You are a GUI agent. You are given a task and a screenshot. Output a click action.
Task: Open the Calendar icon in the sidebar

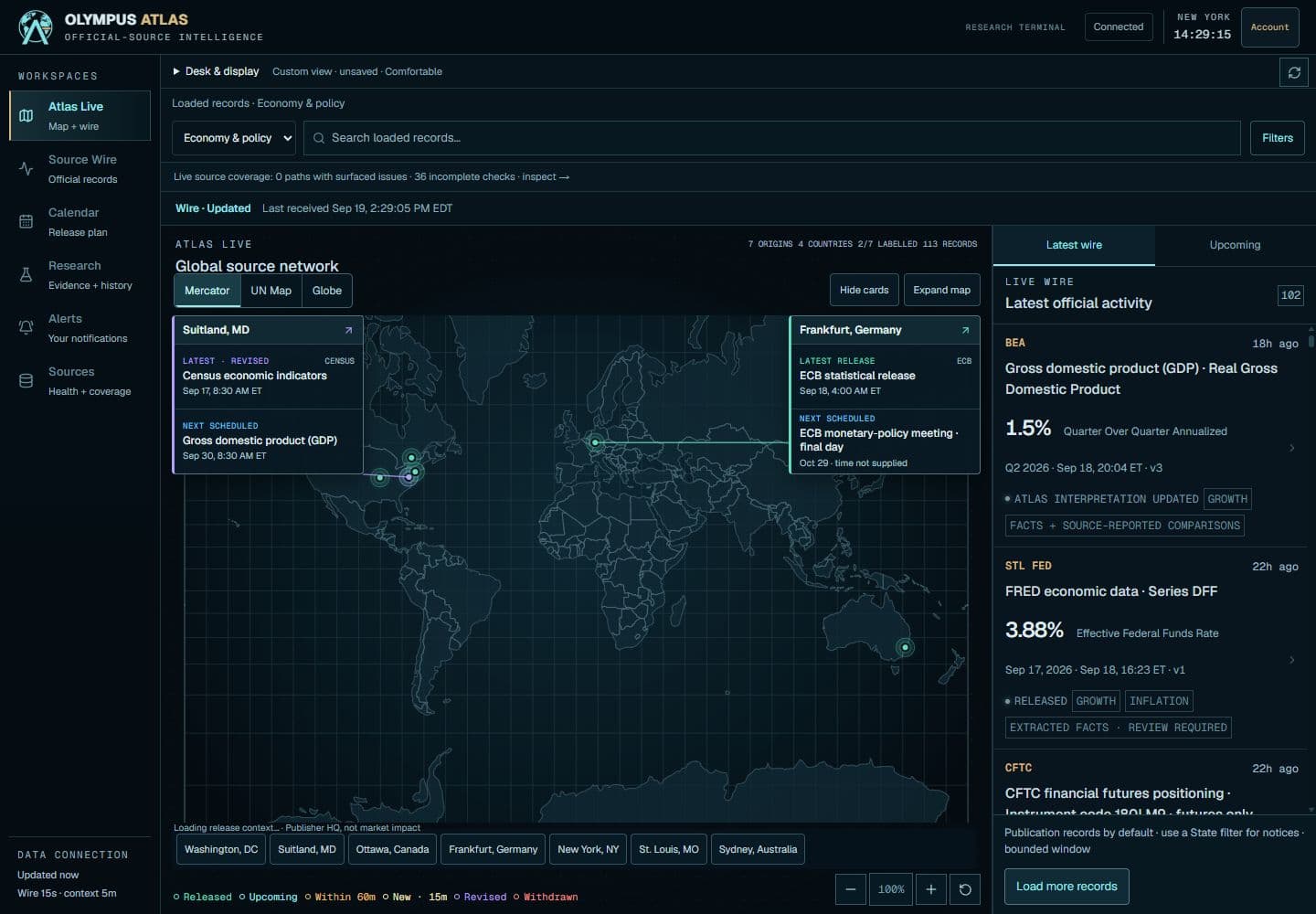(27, 222)
